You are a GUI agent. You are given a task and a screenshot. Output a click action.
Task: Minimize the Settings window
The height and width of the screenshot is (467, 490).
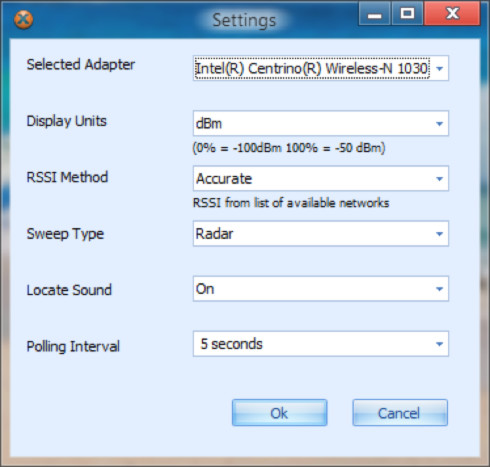(374, 13)
